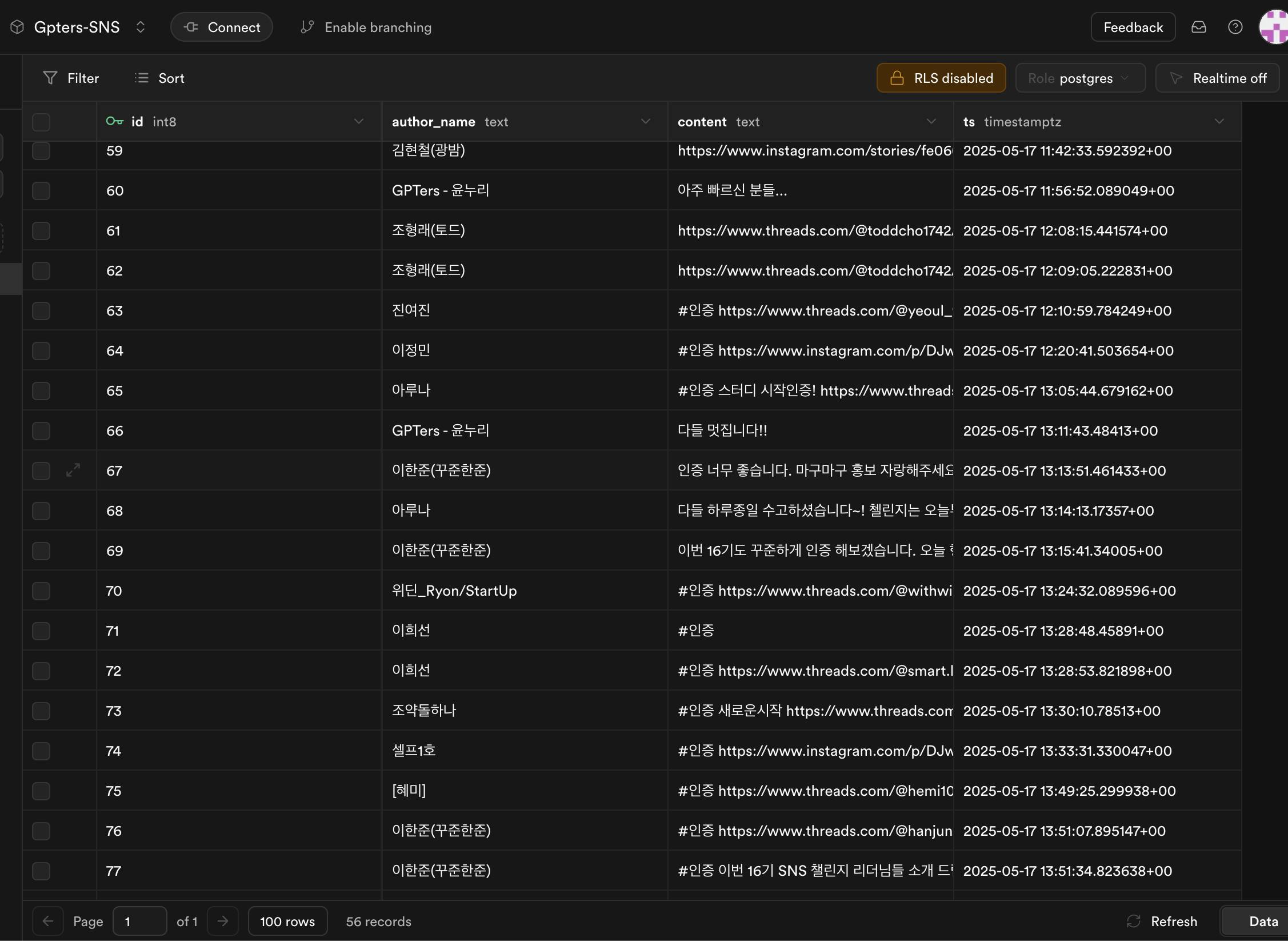Open the author_name column dropdown arrow
This screenshot has height=941, width=1288.
pyautogui.click(x=645, y=121)
